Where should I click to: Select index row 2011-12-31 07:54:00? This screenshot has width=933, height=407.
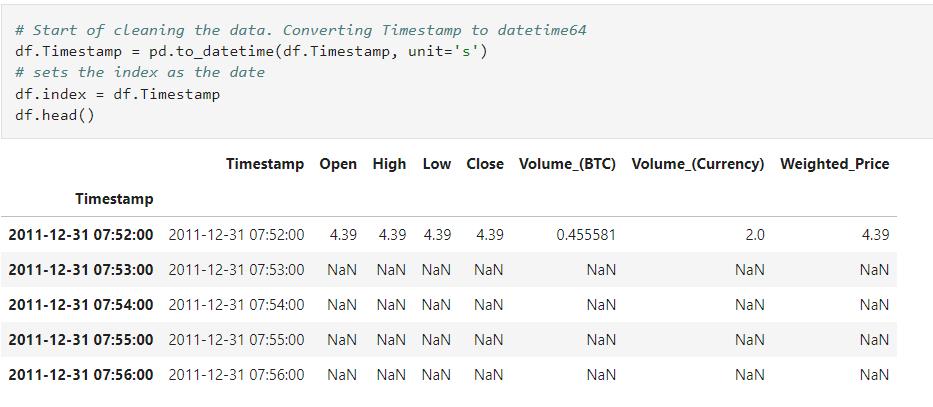coord(81,305)
